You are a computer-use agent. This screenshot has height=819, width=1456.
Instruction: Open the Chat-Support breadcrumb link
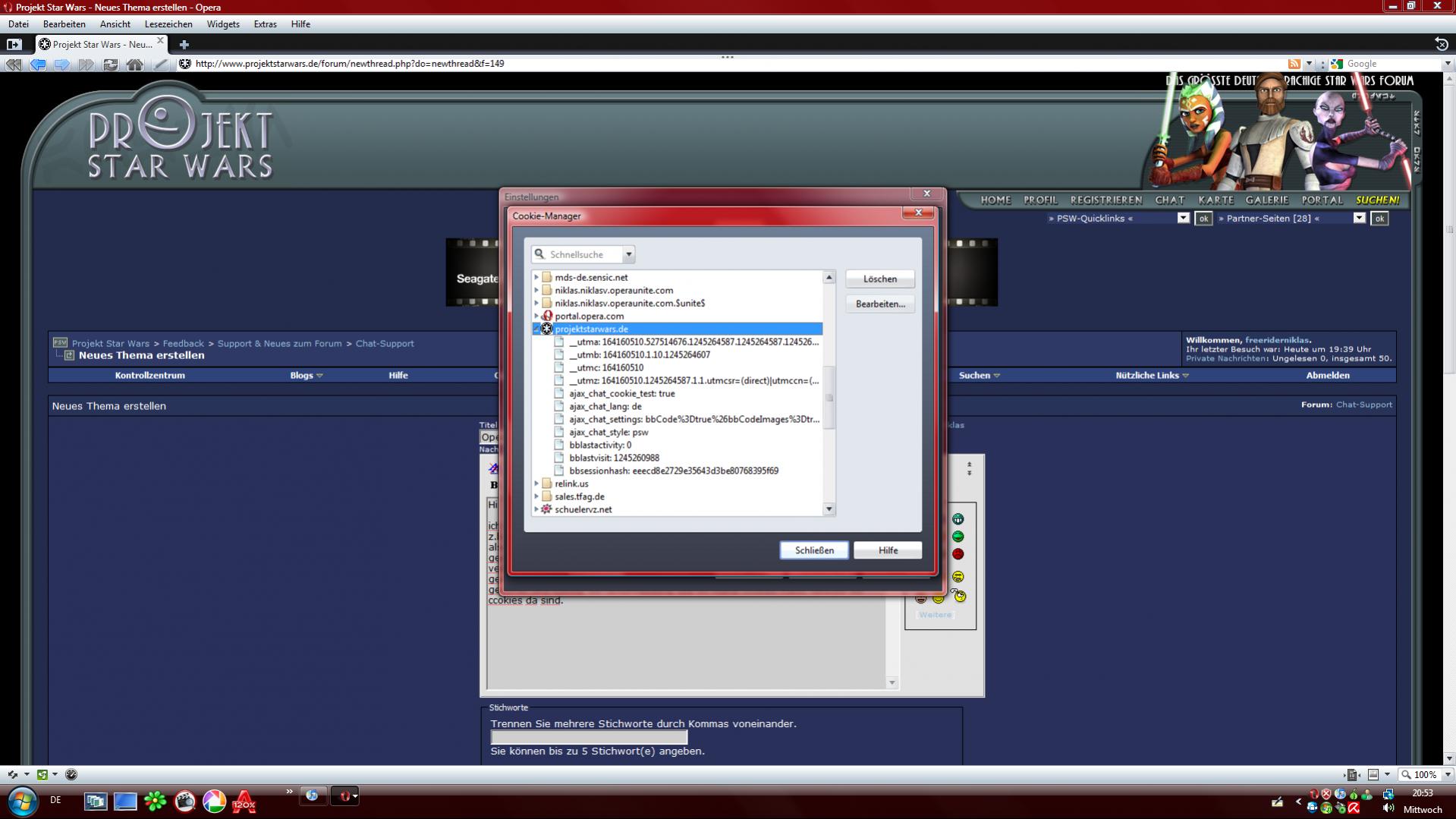(x=385, y=344)
